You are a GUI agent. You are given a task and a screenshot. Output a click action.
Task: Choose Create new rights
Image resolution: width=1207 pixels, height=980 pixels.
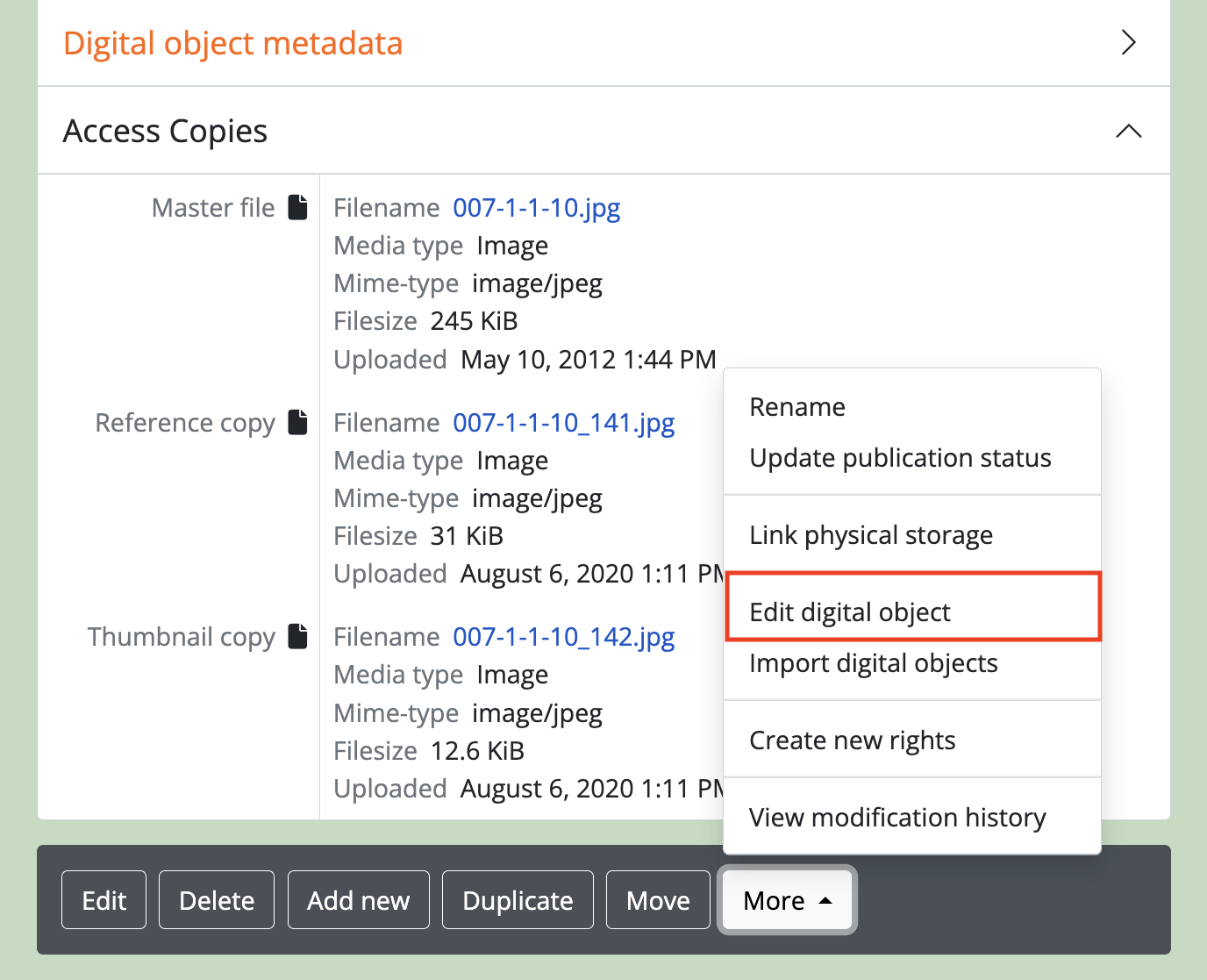pyautogui.click(x=852, y=740)
